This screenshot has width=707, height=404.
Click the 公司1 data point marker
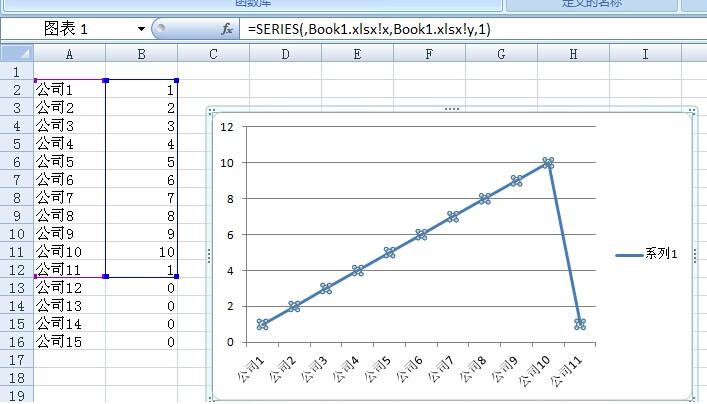point(262,324)
